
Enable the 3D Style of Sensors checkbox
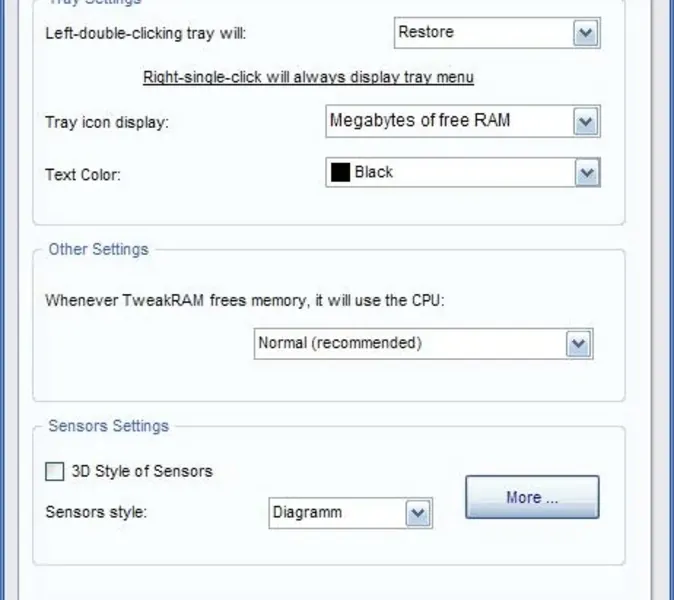point(54,471)
